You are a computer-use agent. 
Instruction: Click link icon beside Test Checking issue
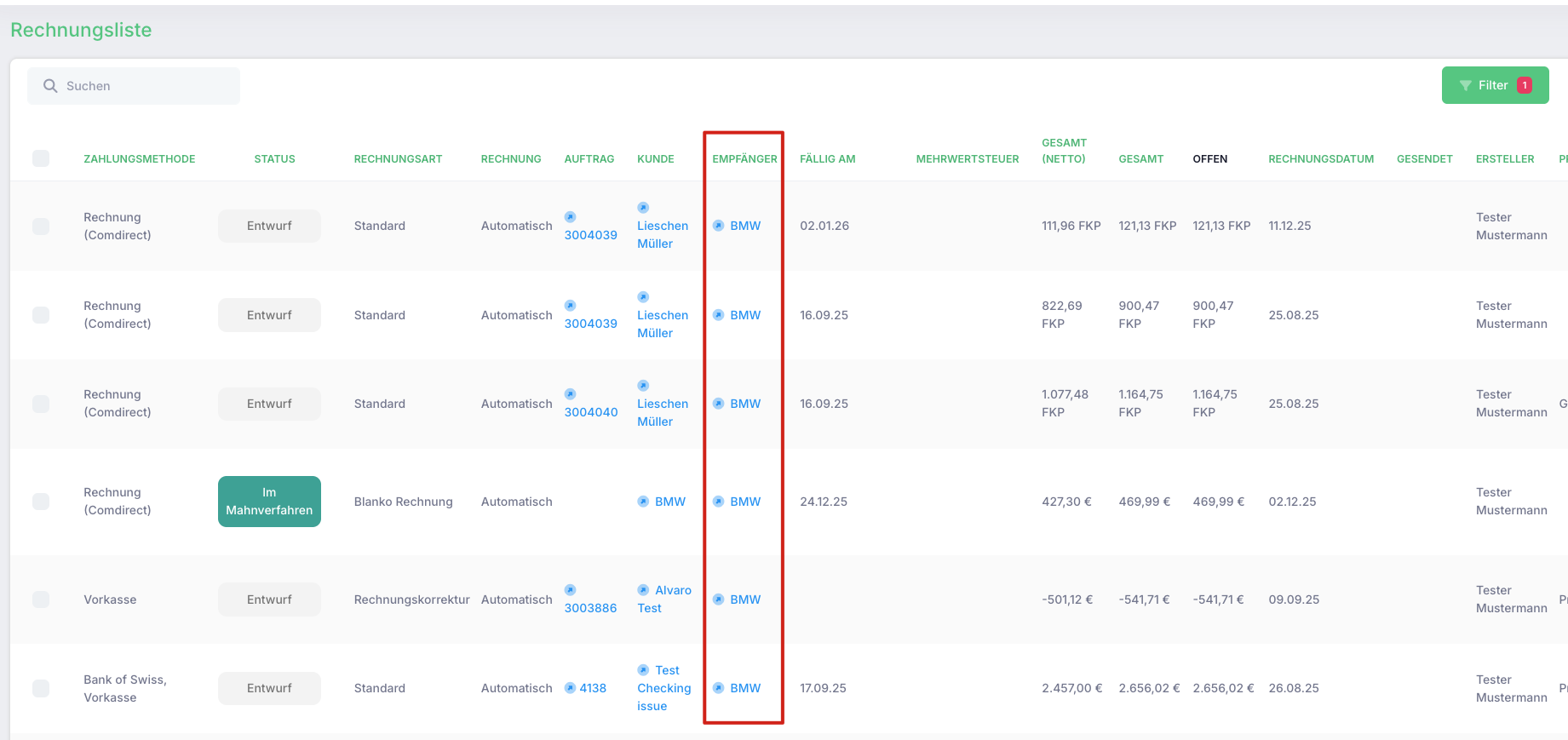(x=643, y=670)
